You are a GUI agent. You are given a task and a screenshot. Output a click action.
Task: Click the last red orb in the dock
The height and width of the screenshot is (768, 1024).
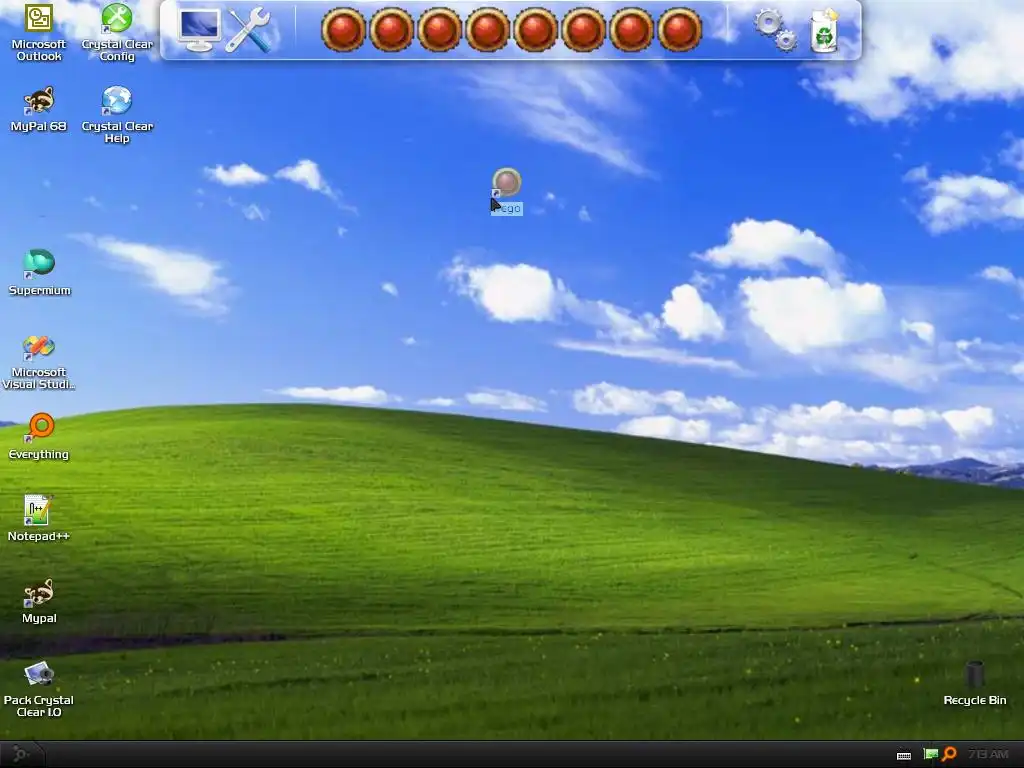coord(680,30)
